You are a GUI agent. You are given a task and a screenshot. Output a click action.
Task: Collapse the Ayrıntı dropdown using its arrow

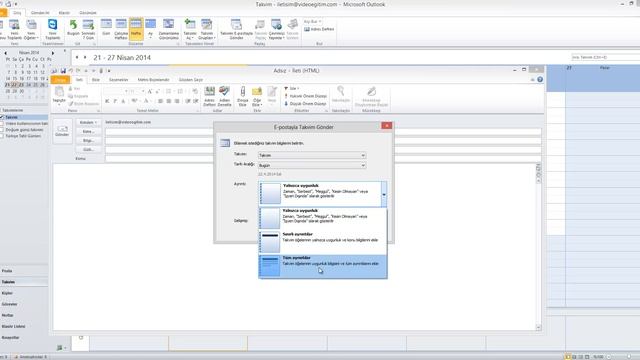[x=384, y=194]
